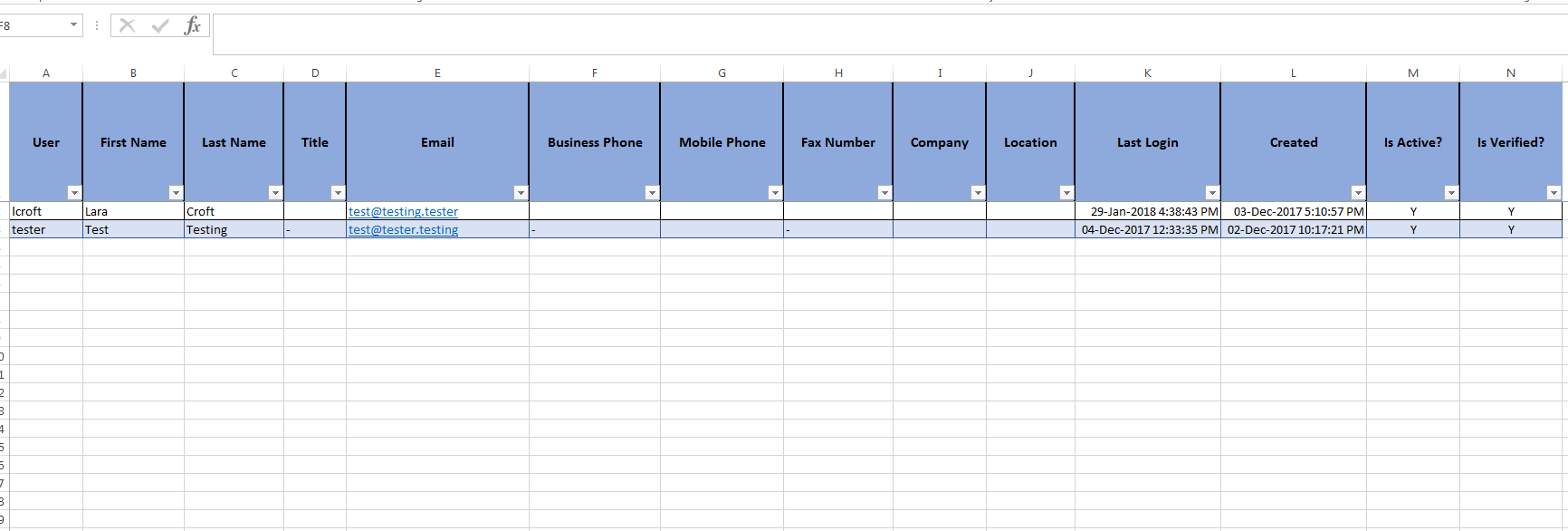This screenshot has width=1568, height=531.
Task: Open the Is Active? filter dropdown
Action: pos(1451,192)
